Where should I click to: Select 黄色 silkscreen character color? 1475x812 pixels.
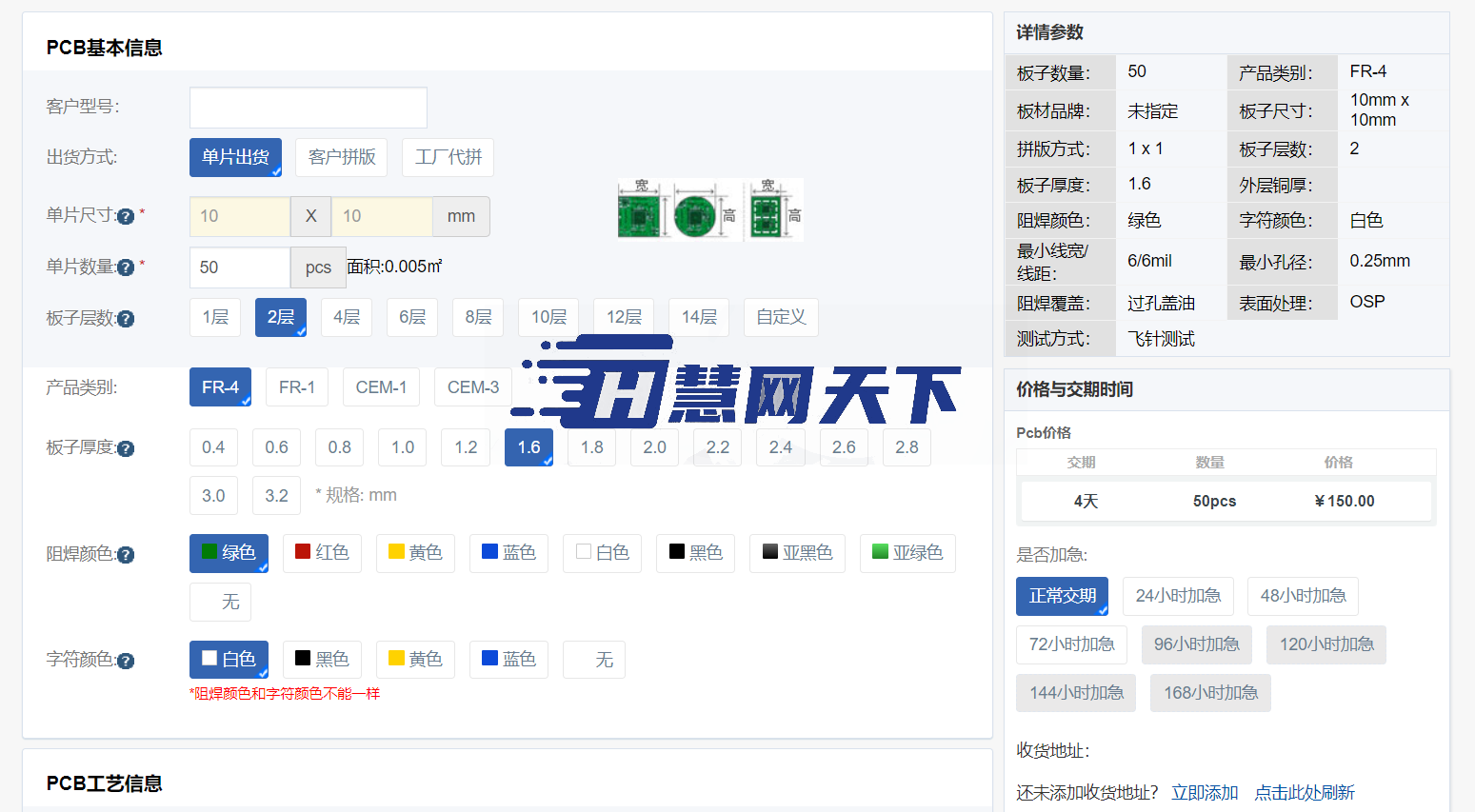pos(415,660)
